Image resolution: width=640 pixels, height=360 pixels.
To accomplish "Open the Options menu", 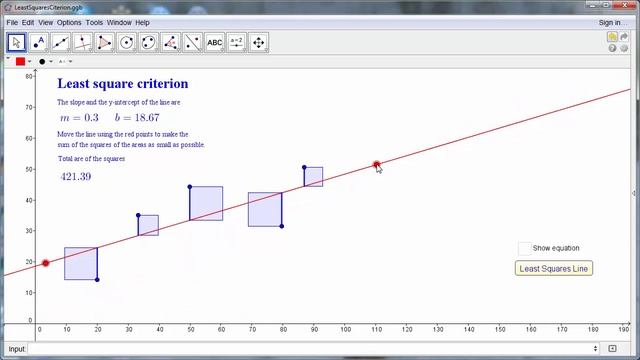I will pos(69,22).
